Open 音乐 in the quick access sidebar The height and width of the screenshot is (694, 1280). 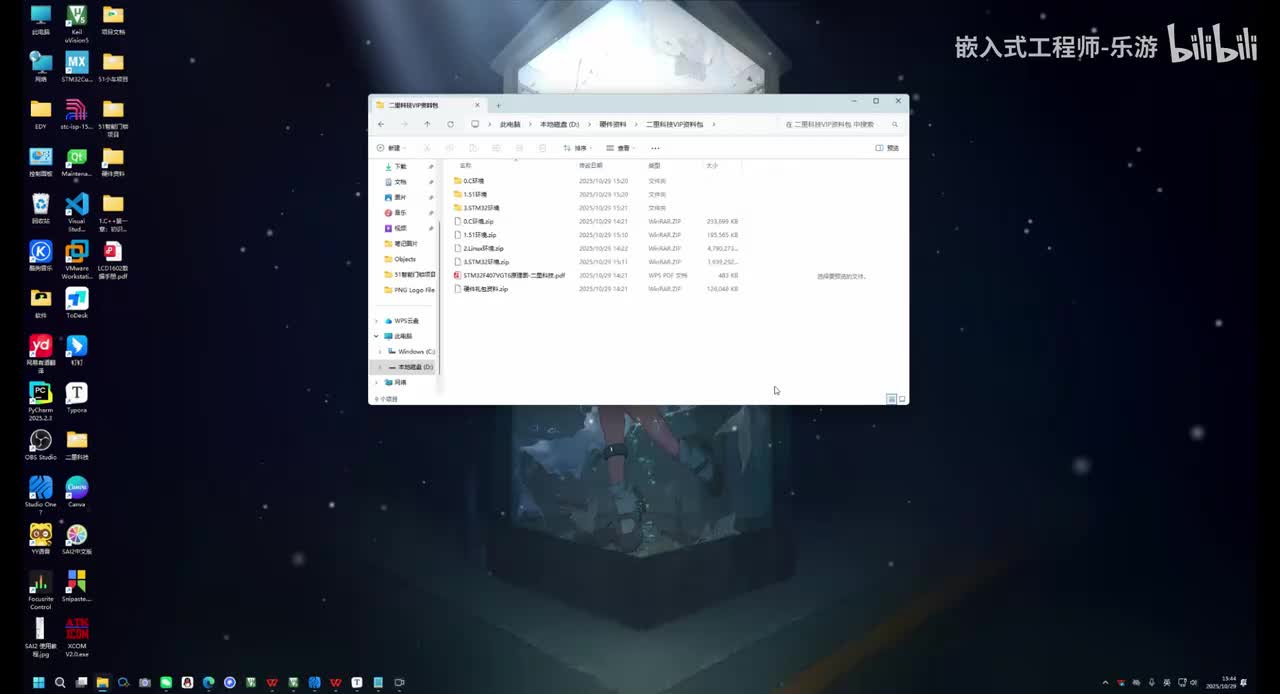click(x=400, y=213)
